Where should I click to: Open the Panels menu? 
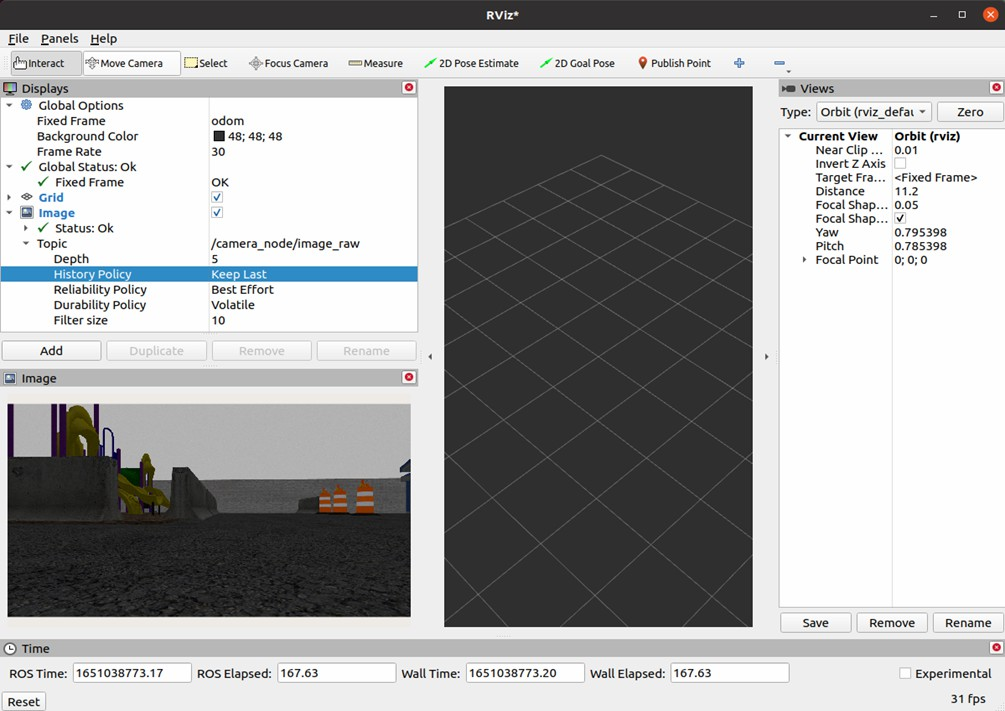click(x=60, y=38)
